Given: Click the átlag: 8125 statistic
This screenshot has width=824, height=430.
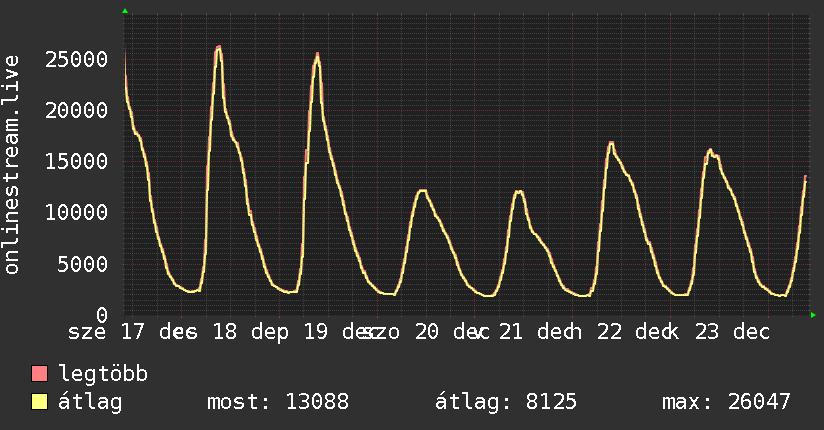Looking at the screenshot, I should pos(506,402).
